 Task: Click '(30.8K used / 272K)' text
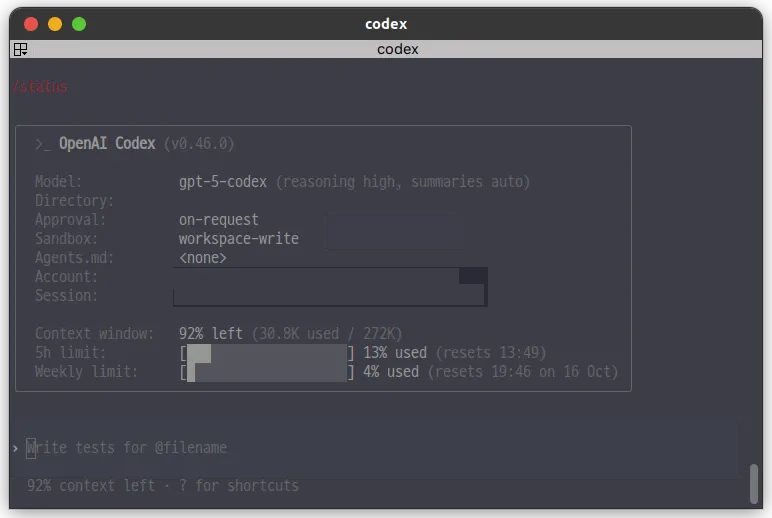pos(327,334)
